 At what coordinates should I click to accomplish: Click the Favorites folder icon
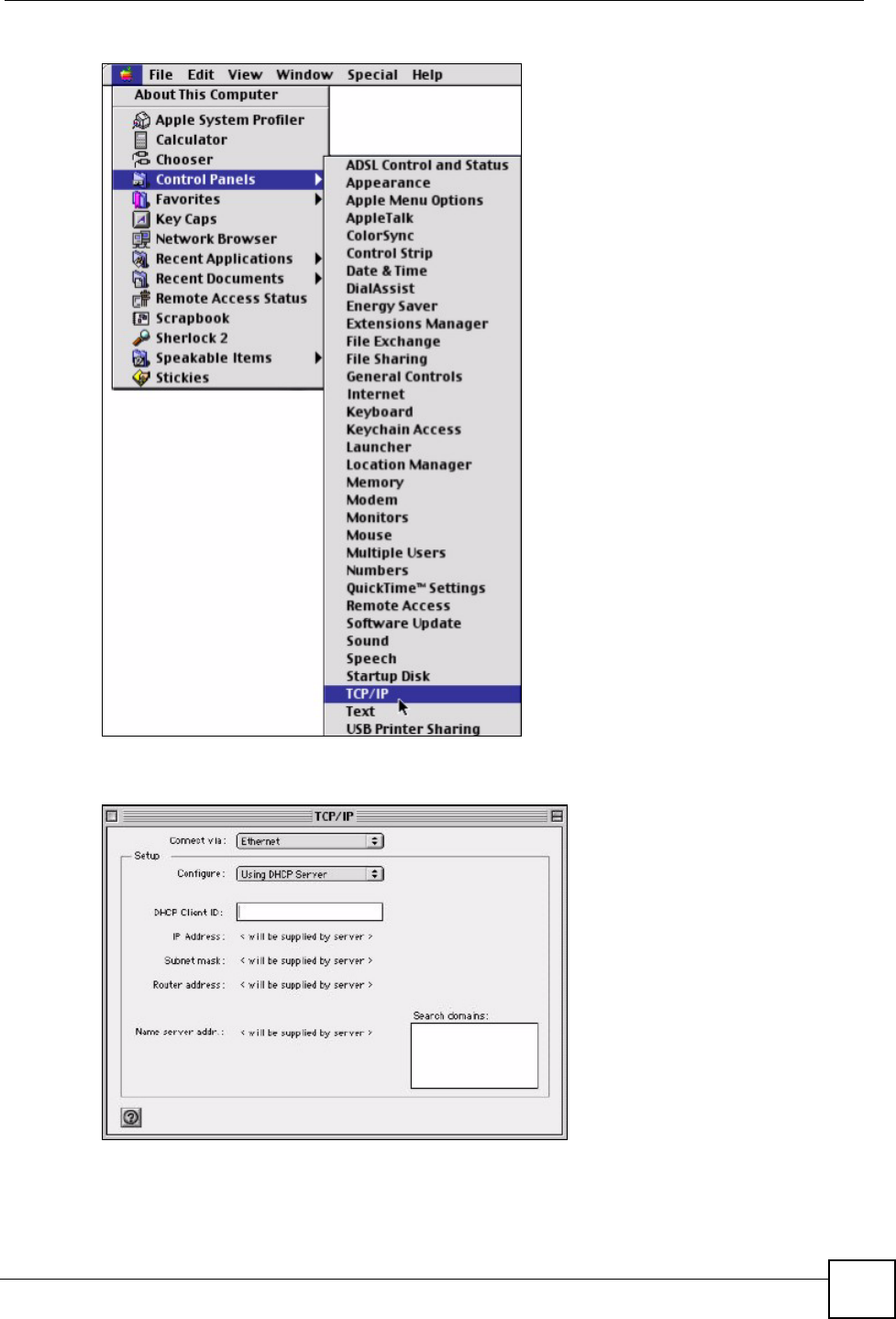[x=140, y=199]
